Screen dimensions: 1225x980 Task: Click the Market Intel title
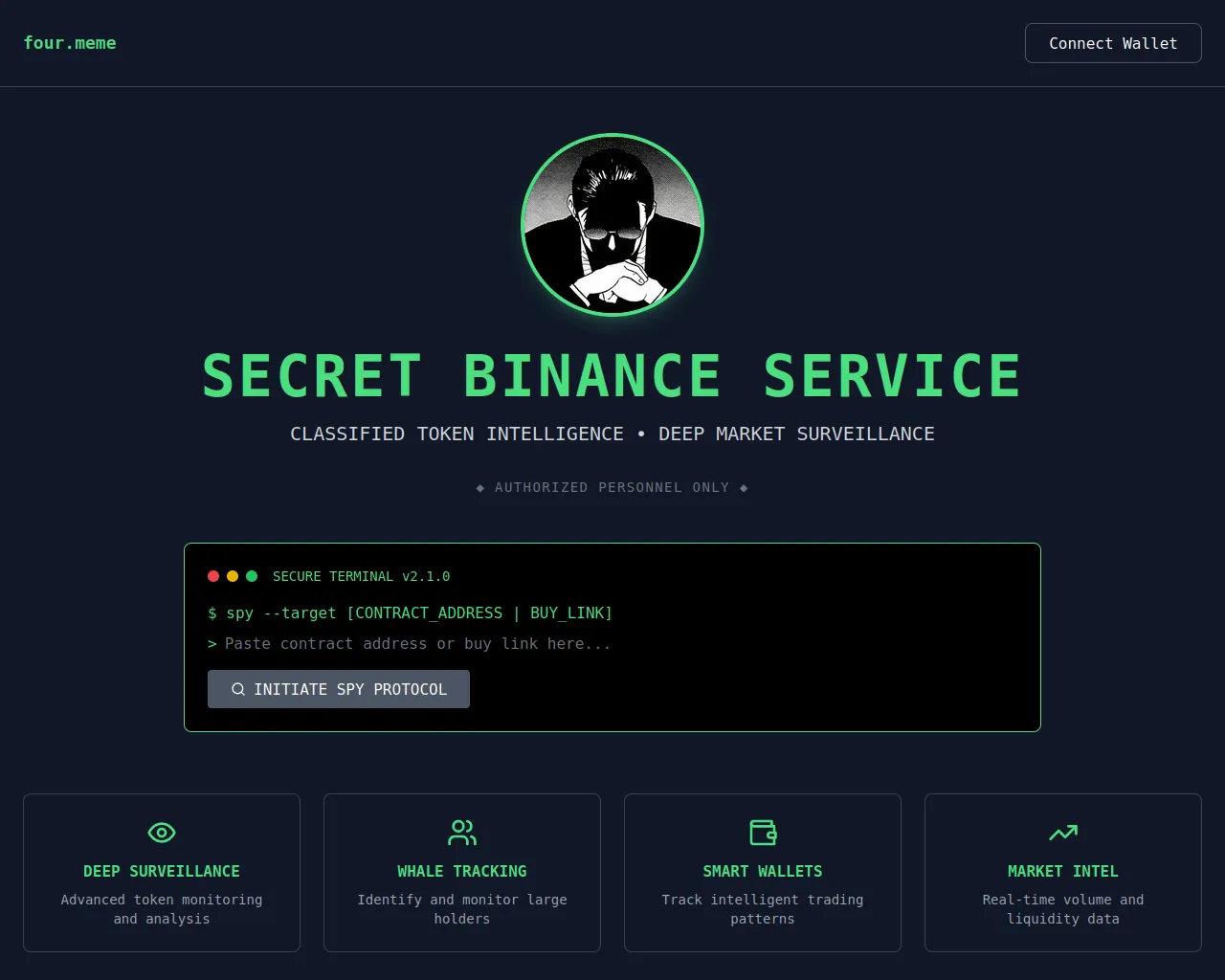click(x=1063, y=871)
